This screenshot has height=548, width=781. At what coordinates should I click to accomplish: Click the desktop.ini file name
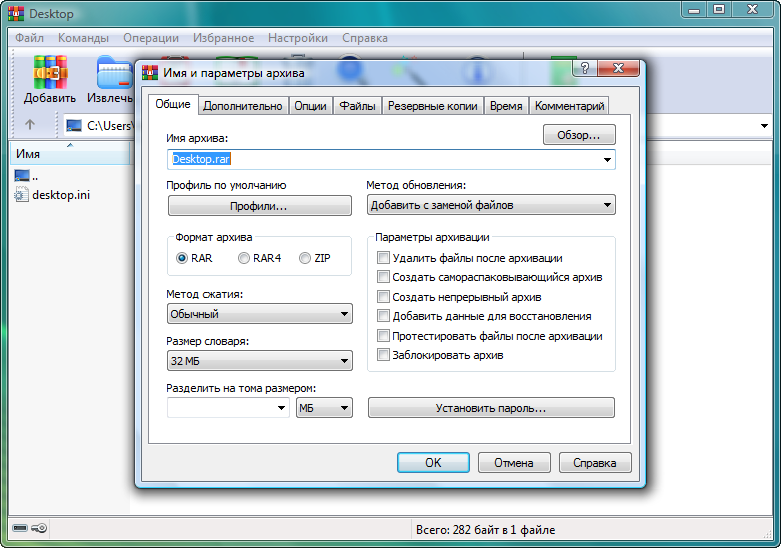pos(61,195)
